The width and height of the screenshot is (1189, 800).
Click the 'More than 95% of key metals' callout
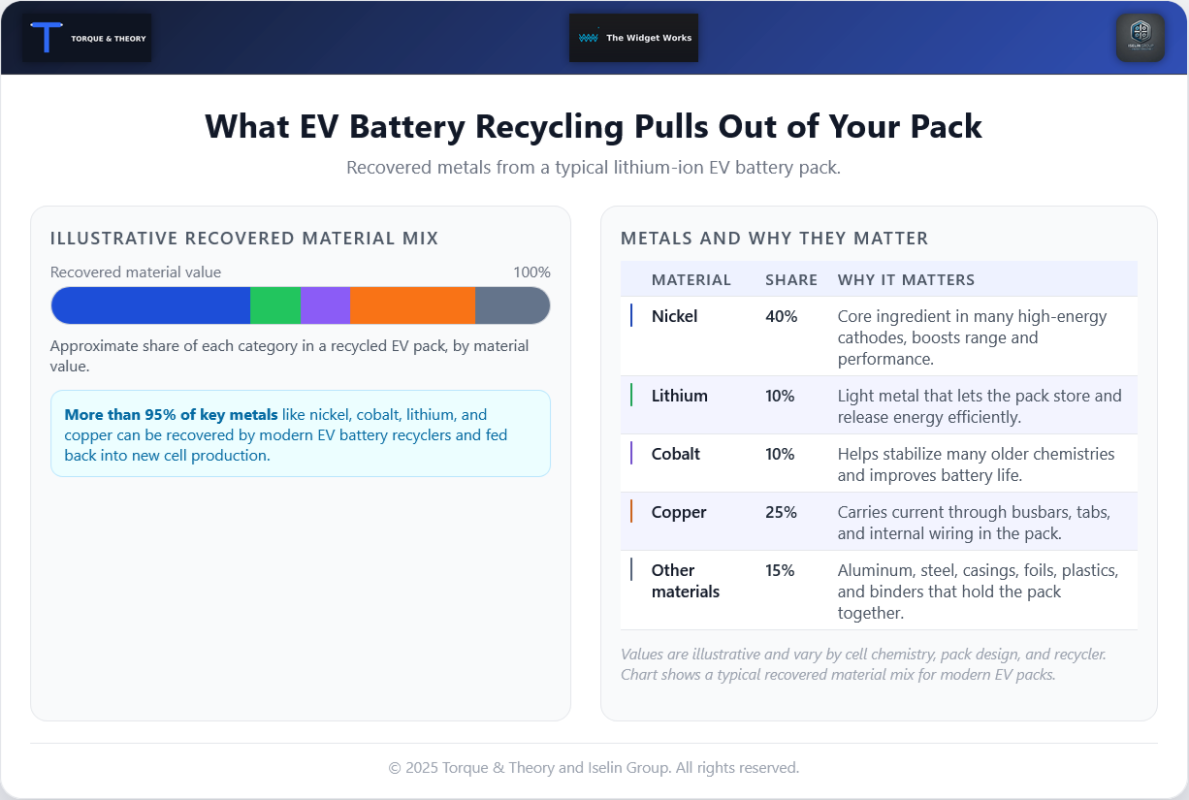(300, 434)
